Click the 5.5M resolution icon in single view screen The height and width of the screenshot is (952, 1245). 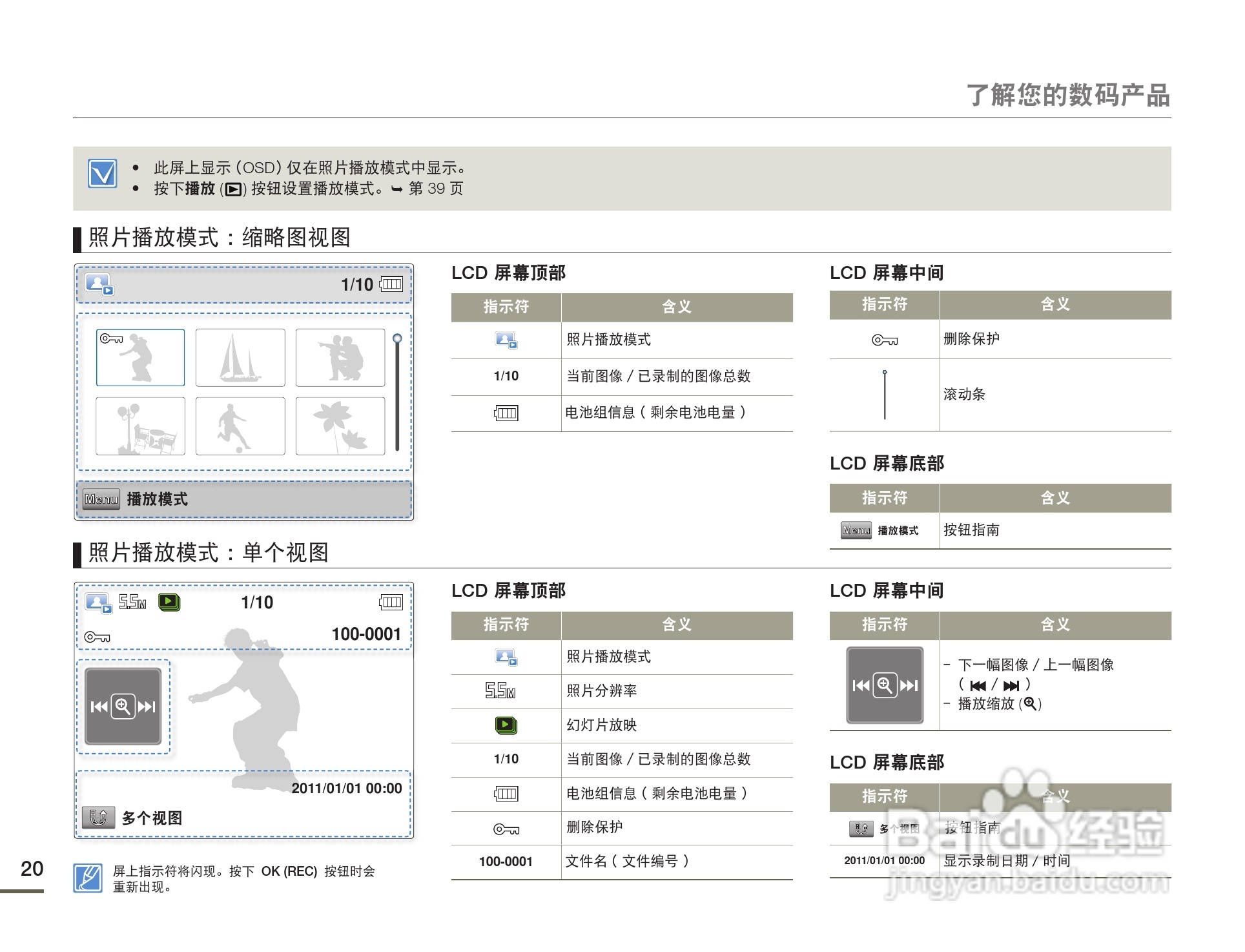point(132,603)
